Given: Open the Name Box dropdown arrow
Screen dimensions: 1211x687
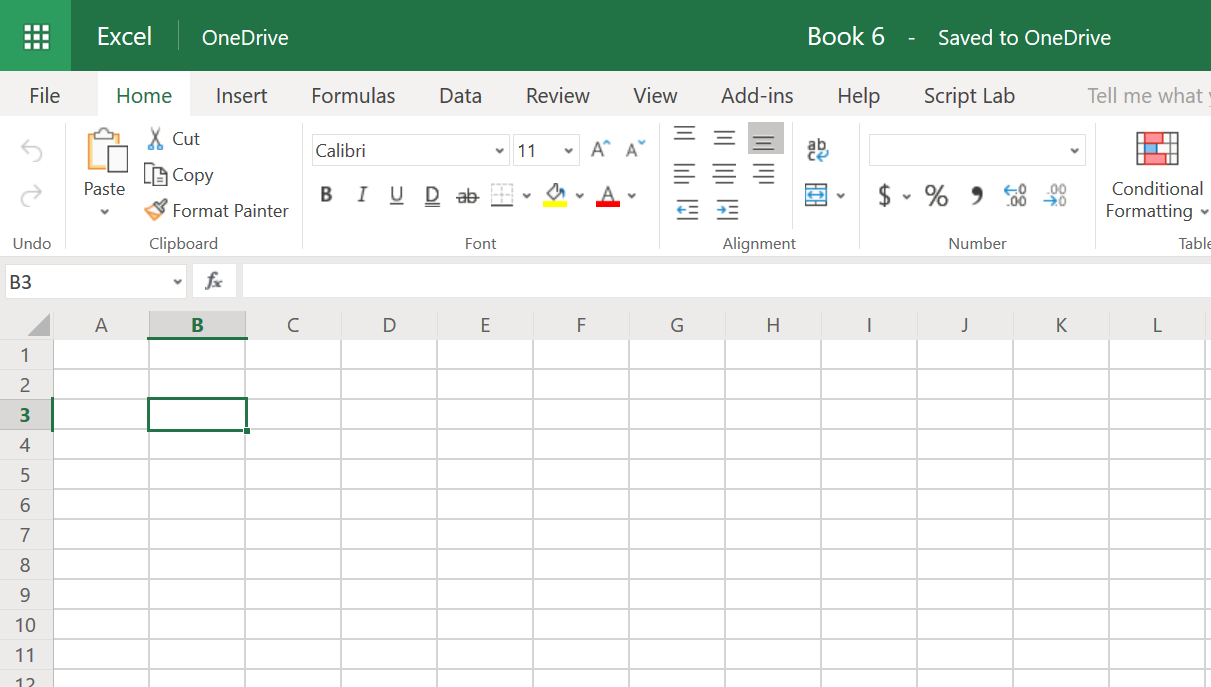Looking at the screenshot, I should pyautogui.click(x=178, y=282).
